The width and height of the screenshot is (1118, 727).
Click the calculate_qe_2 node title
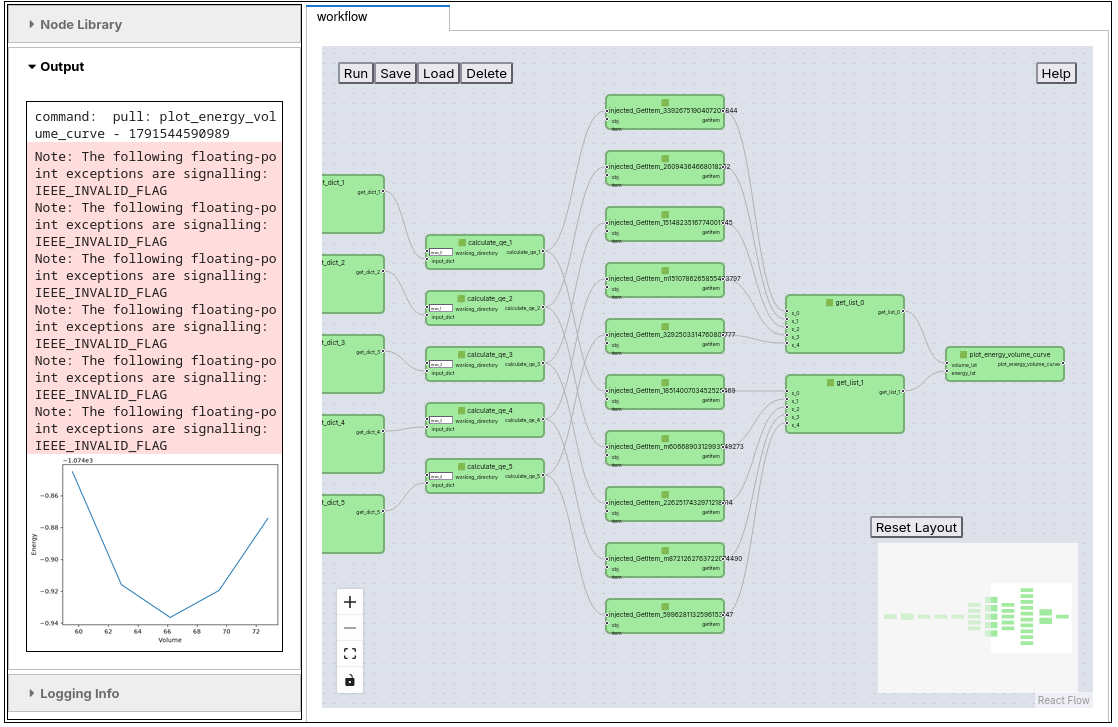[x=490, y=299]
